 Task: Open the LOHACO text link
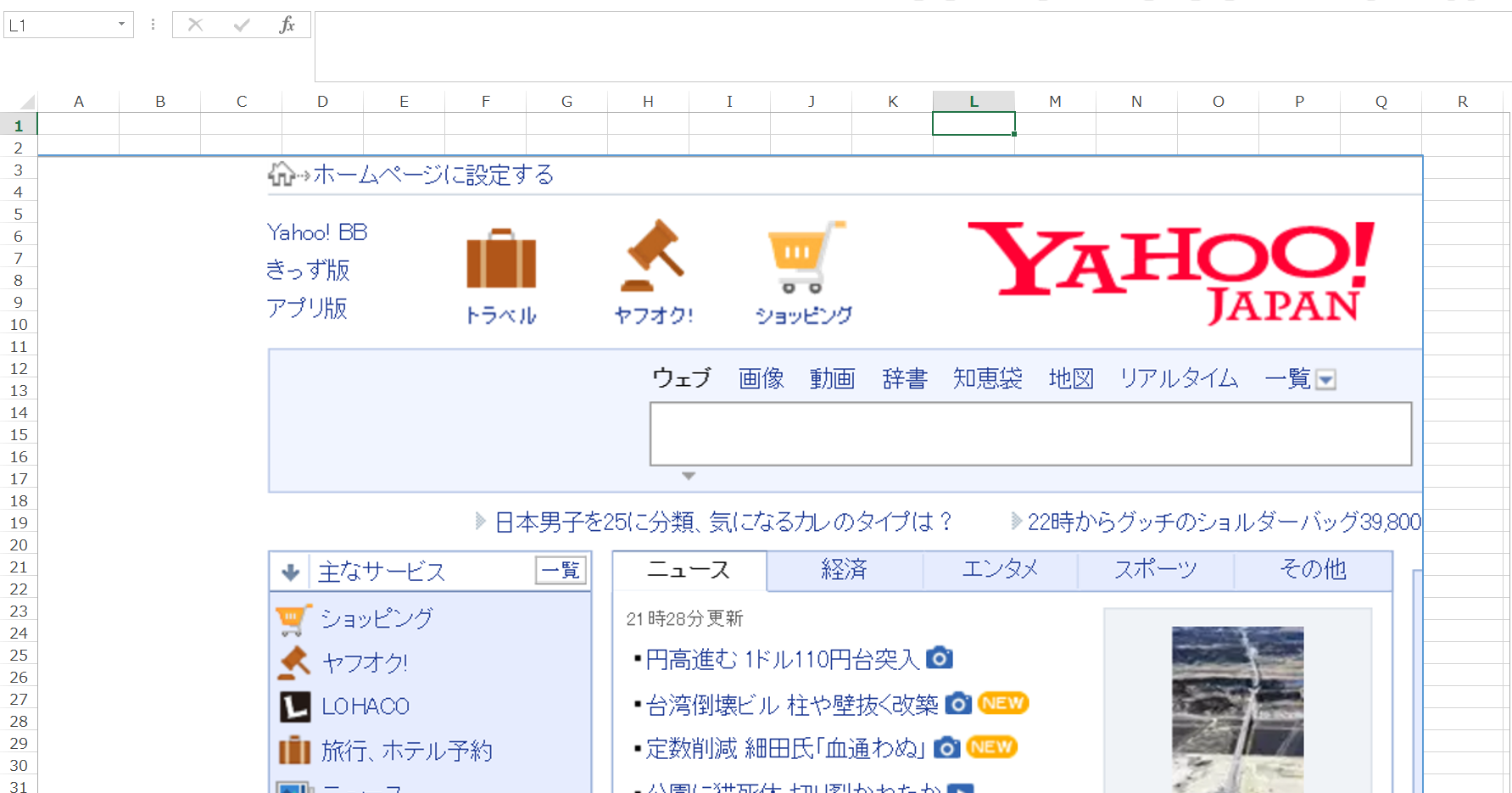365,706
